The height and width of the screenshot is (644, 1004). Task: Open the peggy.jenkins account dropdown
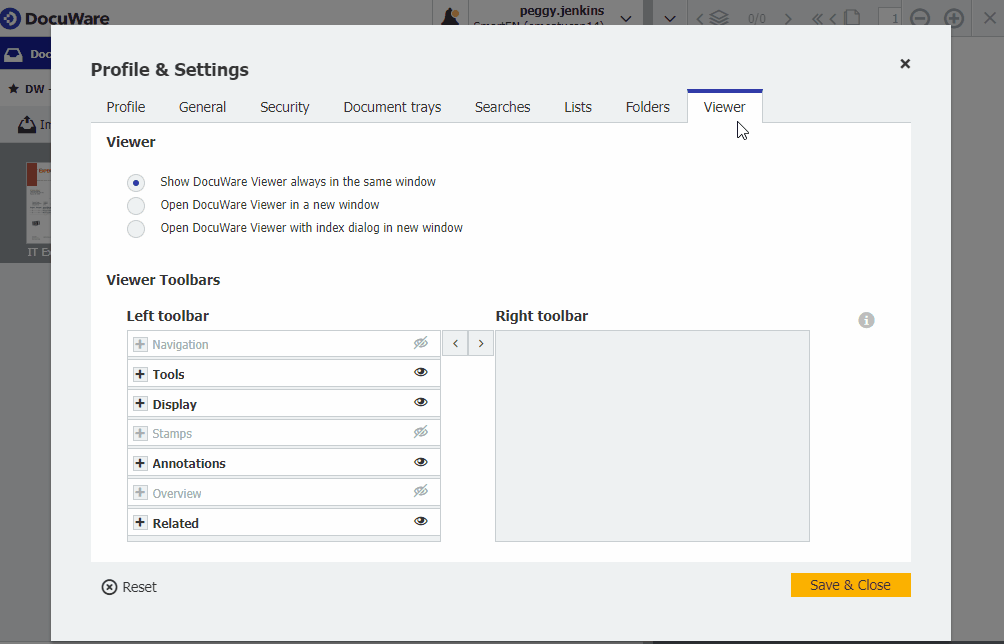626,17
